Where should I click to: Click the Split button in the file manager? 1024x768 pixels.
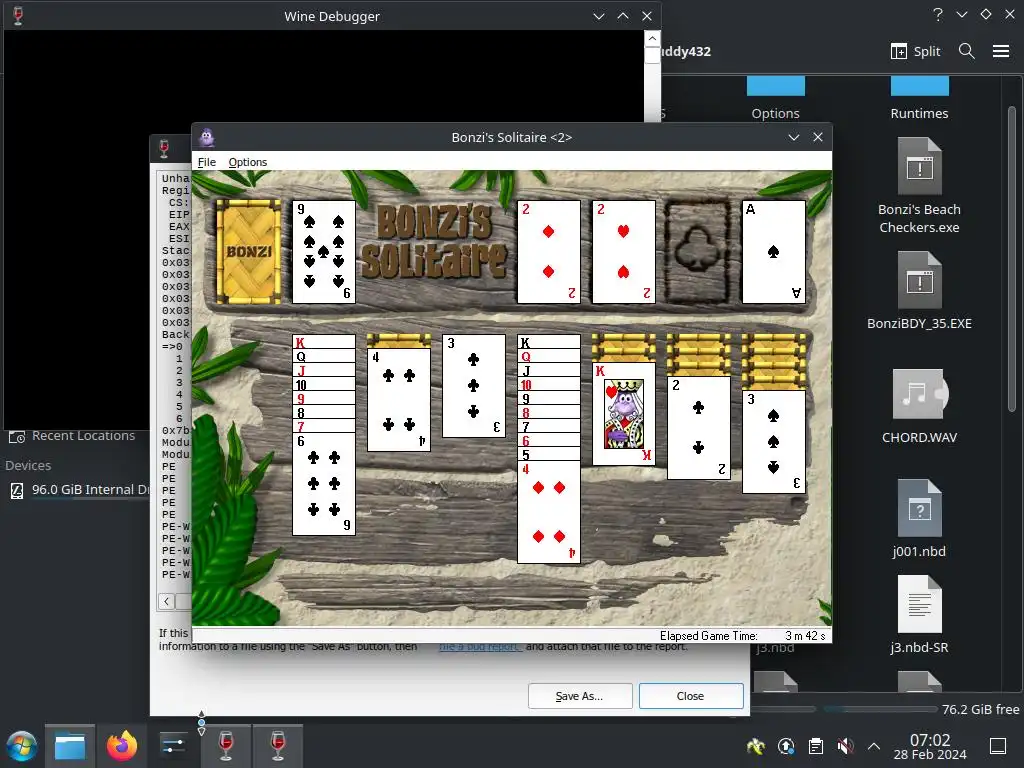[x=916, y=51]
